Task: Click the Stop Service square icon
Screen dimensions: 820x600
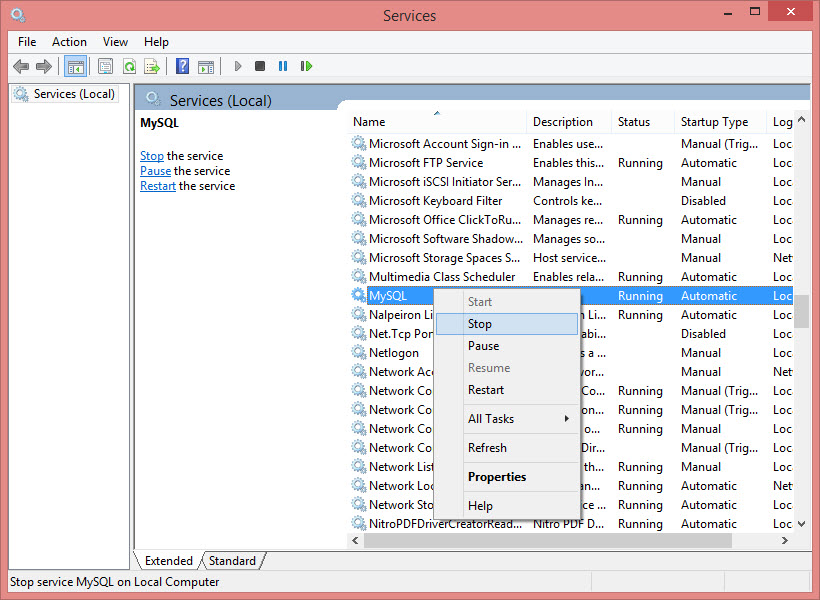Action: point(259,66)
